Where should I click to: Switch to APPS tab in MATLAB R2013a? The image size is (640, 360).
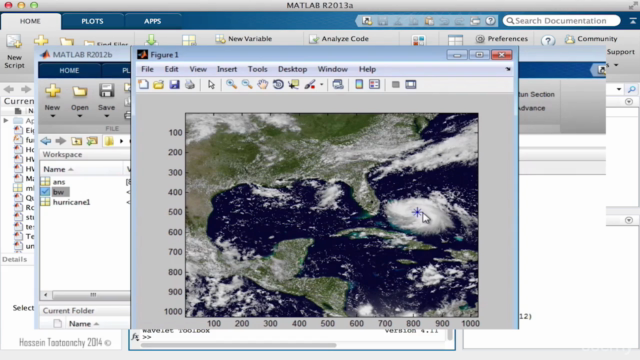pyautogui.click(x=153, y=21)
